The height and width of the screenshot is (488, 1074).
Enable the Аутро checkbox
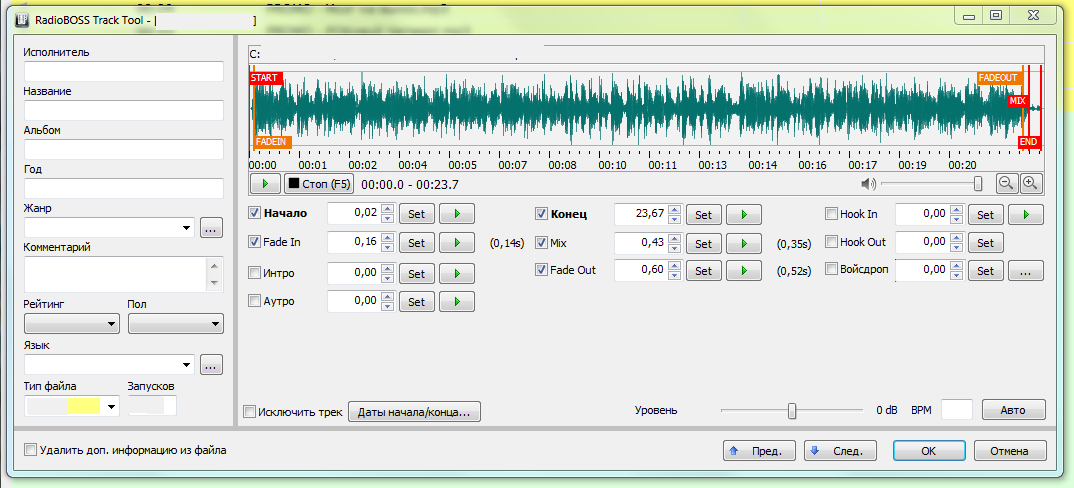click(x=254, y=301)
